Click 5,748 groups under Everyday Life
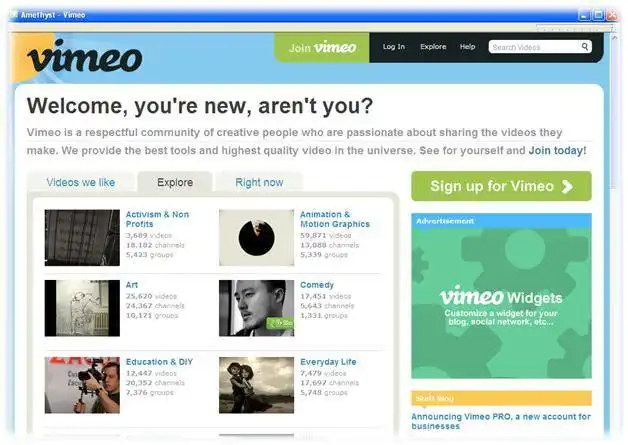Screen dimensions: 628x445 point(324,393)
